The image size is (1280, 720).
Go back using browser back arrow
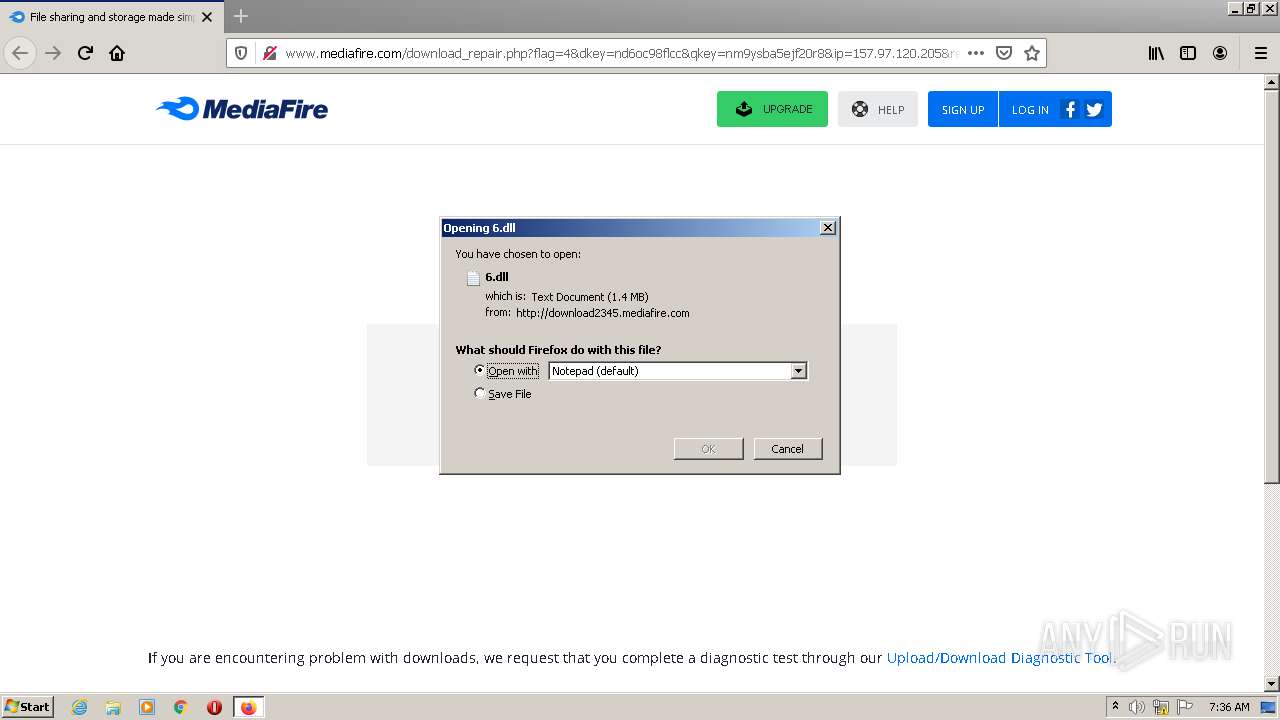coord(20,53)
